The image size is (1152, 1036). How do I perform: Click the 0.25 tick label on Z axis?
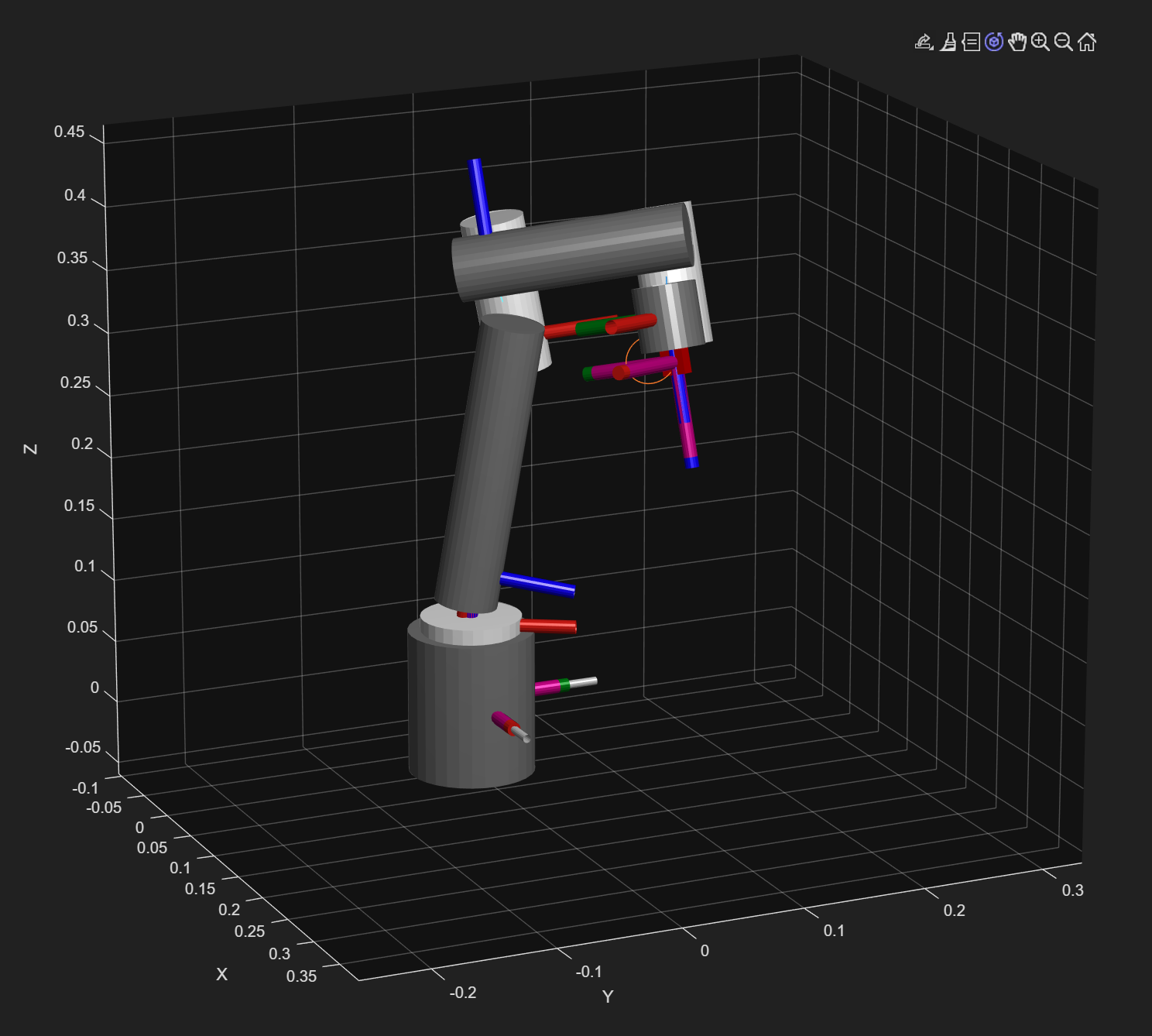[76, 382]
